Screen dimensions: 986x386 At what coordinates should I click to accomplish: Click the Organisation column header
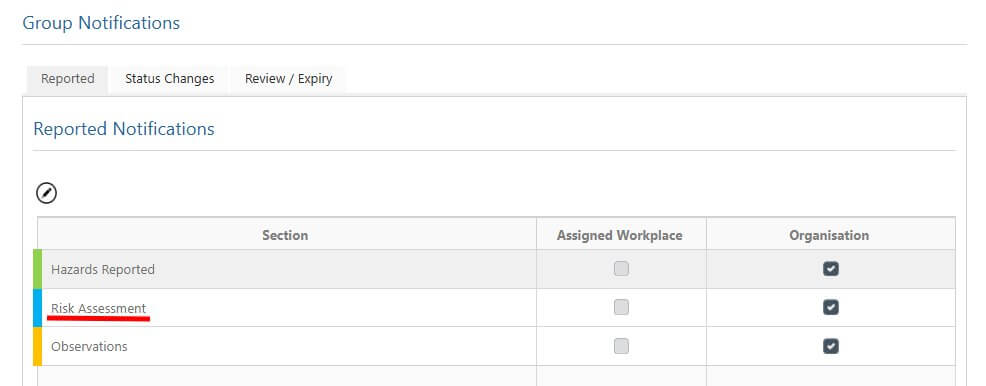829,235
